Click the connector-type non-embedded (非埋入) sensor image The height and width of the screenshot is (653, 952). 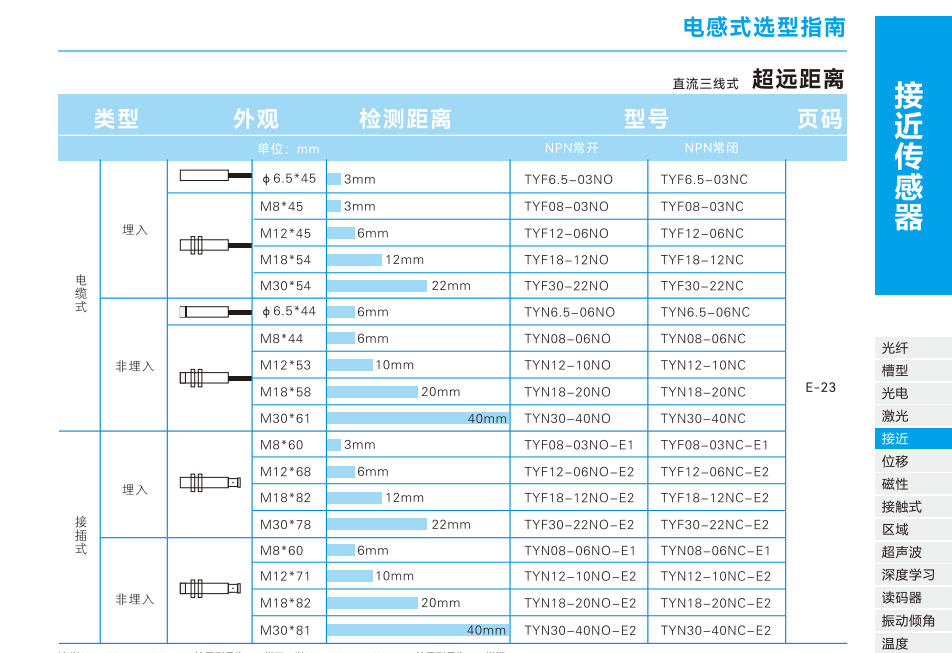click(209, 588)
